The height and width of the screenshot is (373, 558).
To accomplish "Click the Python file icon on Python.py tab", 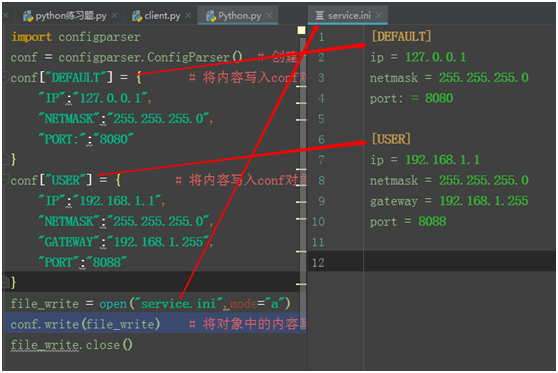I will click(x=211, y=16).
